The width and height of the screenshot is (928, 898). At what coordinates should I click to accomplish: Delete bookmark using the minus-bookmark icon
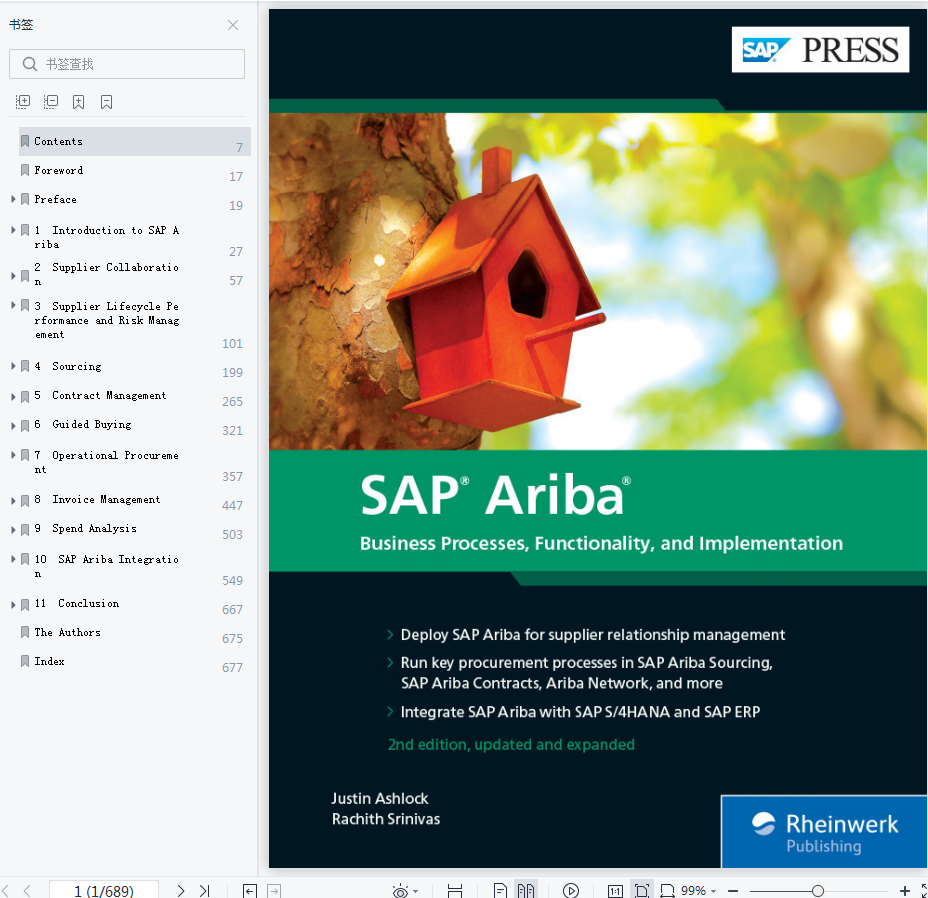click(x=107, y=102)
